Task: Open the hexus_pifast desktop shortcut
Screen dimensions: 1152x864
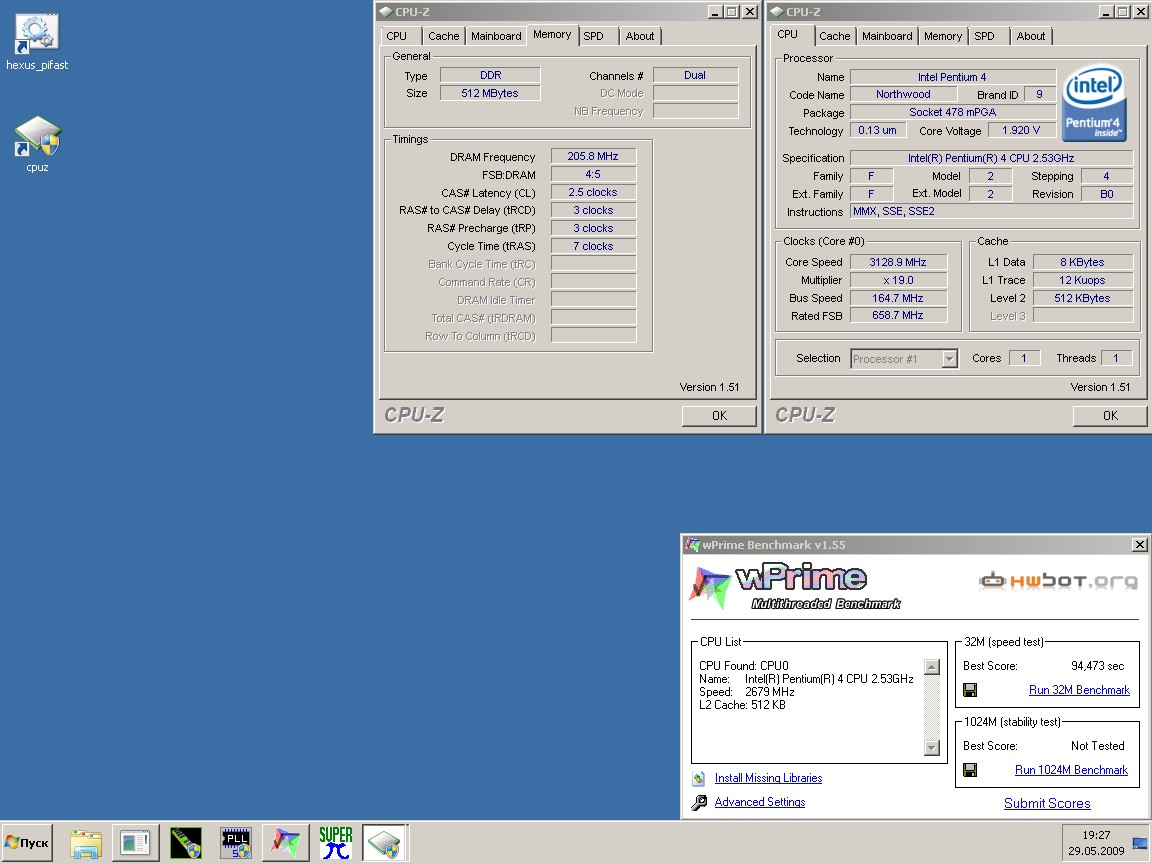Action: point(37,43)
